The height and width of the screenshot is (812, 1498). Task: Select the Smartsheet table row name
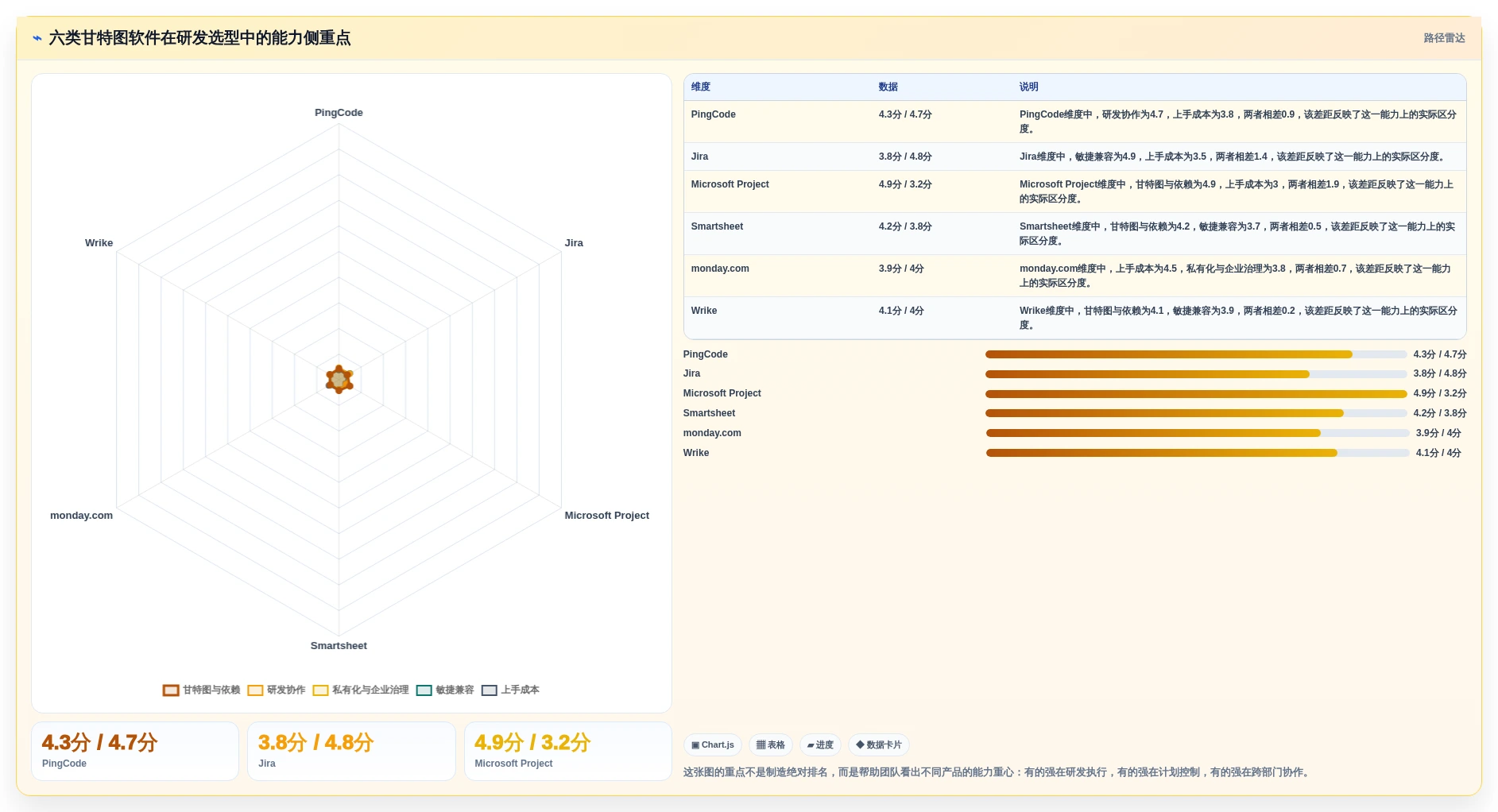(x=717, y=226)
